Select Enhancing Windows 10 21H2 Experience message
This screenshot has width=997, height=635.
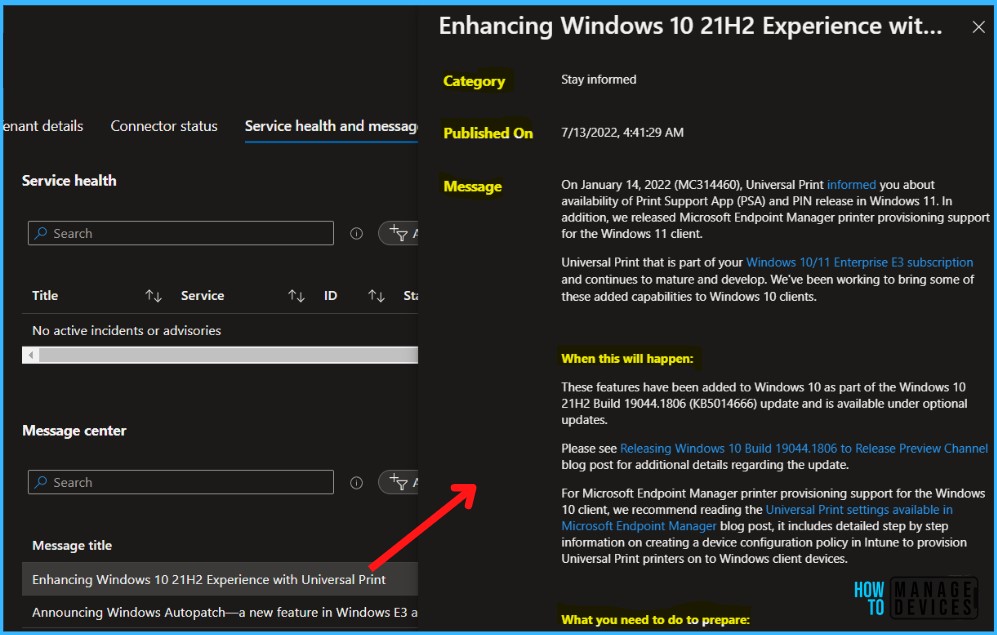coord(219,579)
